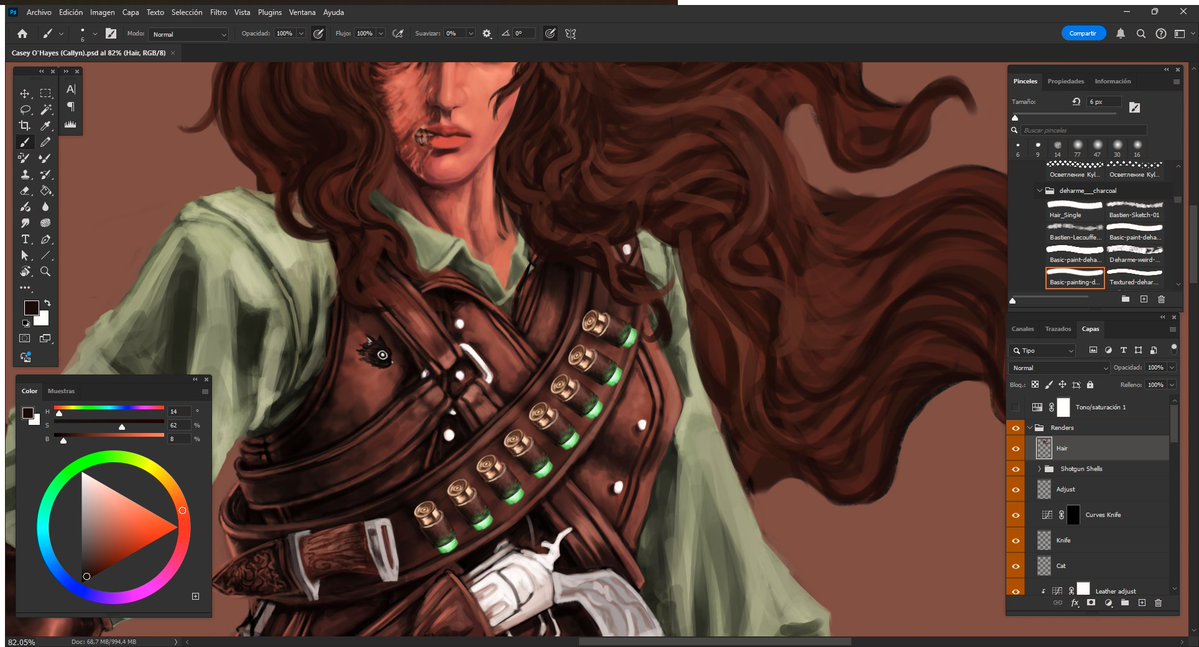Select the Eraser tool
This screenshot has width=1199, height=647.
24,190
